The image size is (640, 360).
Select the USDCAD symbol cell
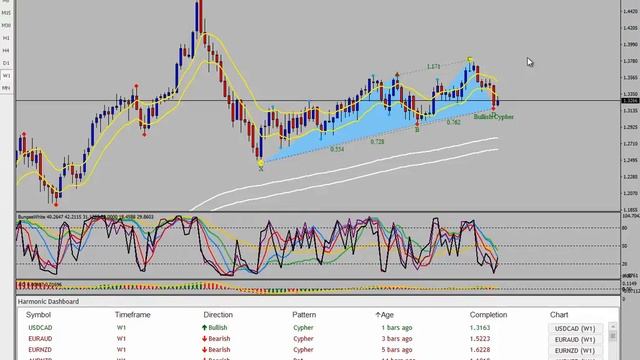(x=40, y=328)
